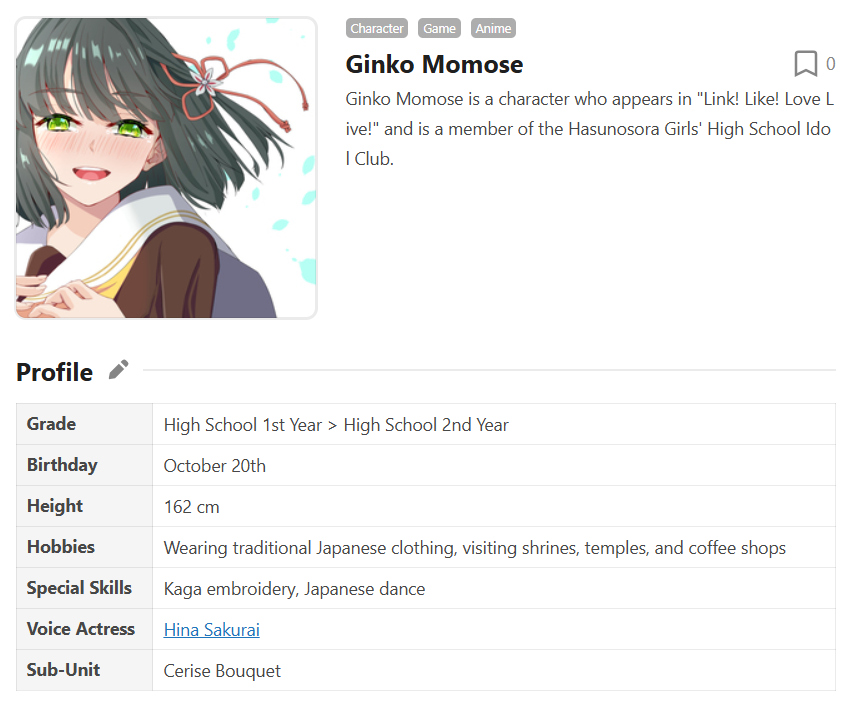The width and height of the screenshot is (852, 712).
Task: Select the Grade row label
Action: coord(51,424)
